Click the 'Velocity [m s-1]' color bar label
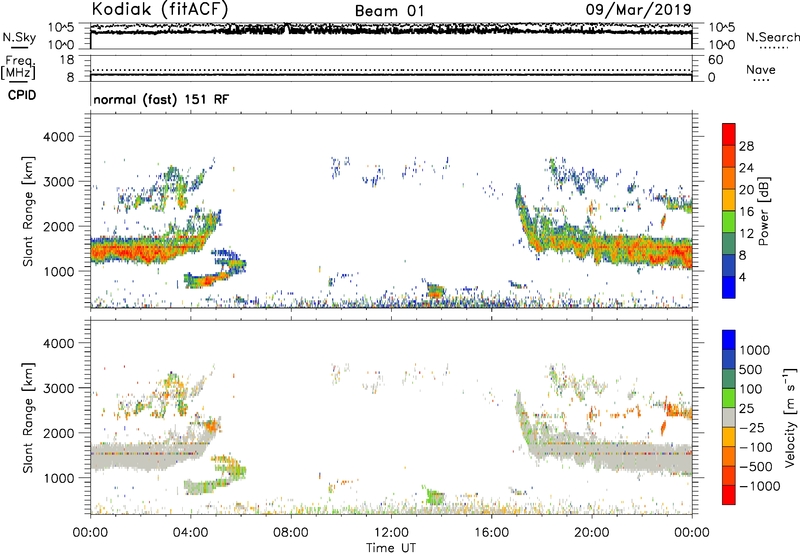This screenshot has height=554, width=800. [790, 417]
